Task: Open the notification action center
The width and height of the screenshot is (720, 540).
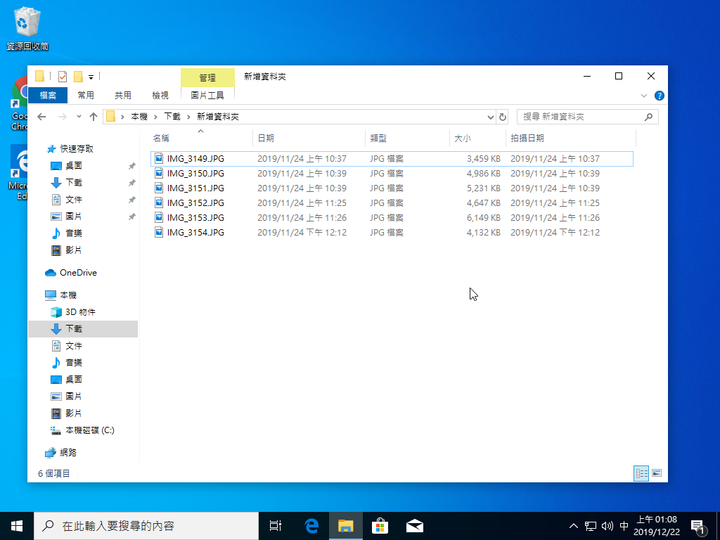Action: (698, 527)
